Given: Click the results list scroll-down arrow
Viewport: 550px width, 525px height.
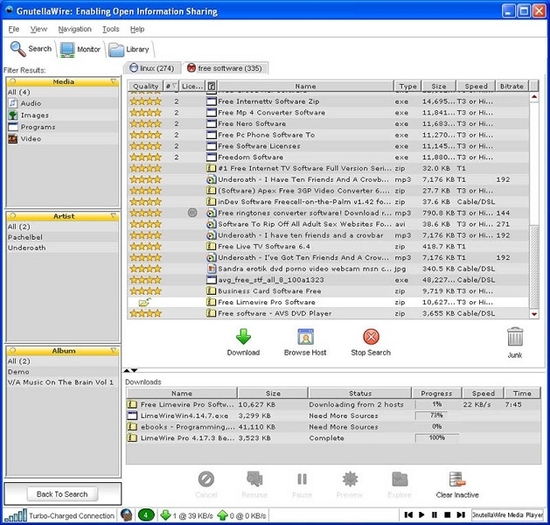Looking at the screenshot, I should [534, 314].
